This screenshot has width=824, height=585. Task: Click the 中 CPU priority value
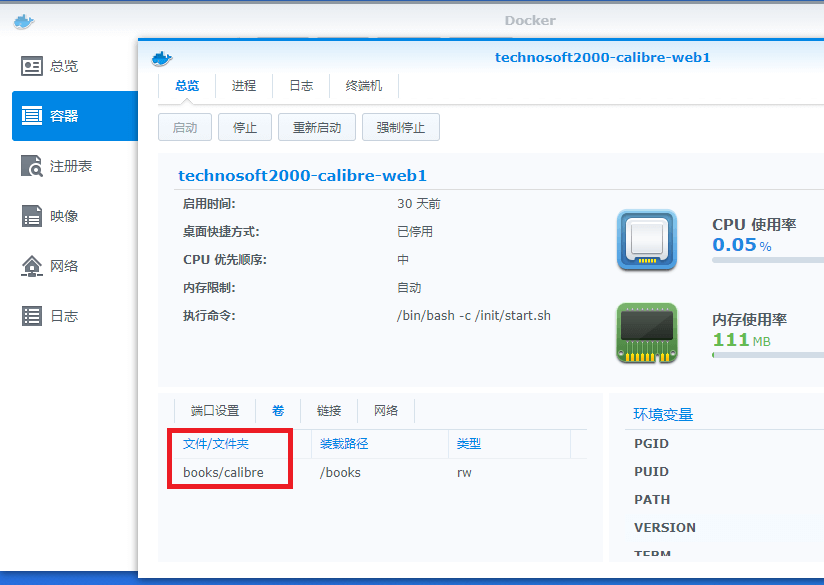click(x=403, y=260)
